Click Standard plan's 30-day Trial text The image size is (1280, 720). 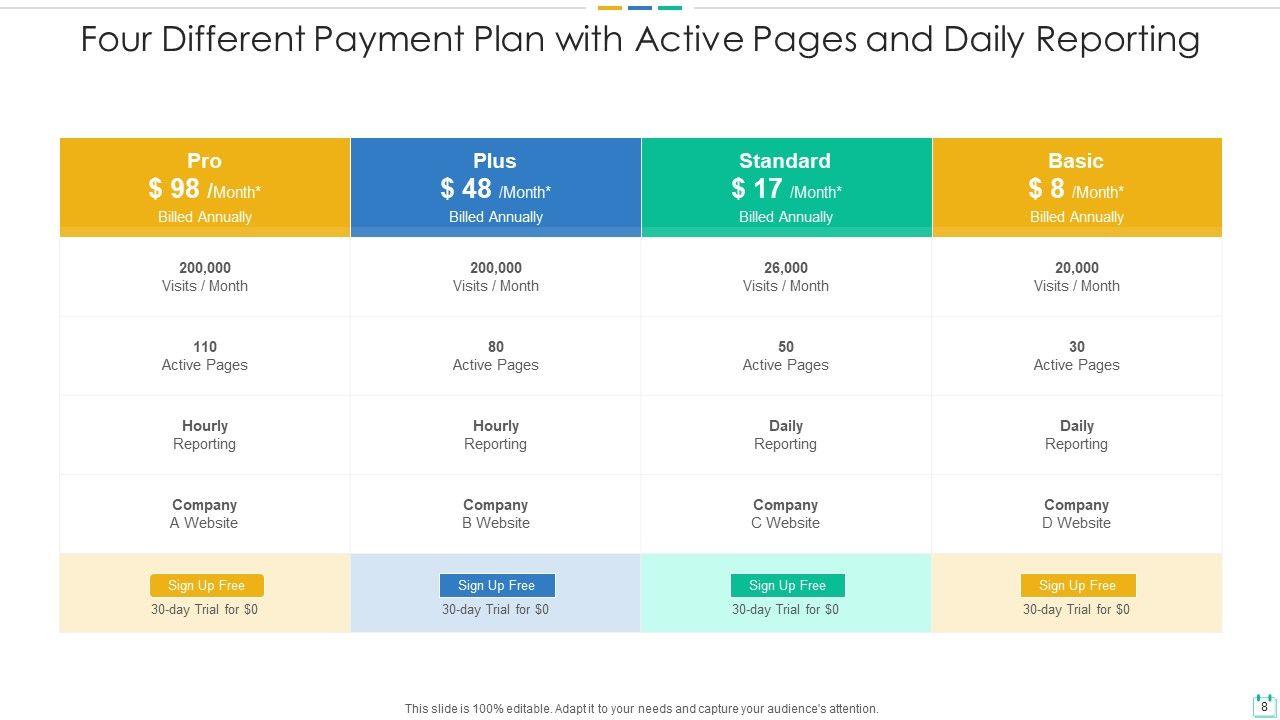[785, 609]
